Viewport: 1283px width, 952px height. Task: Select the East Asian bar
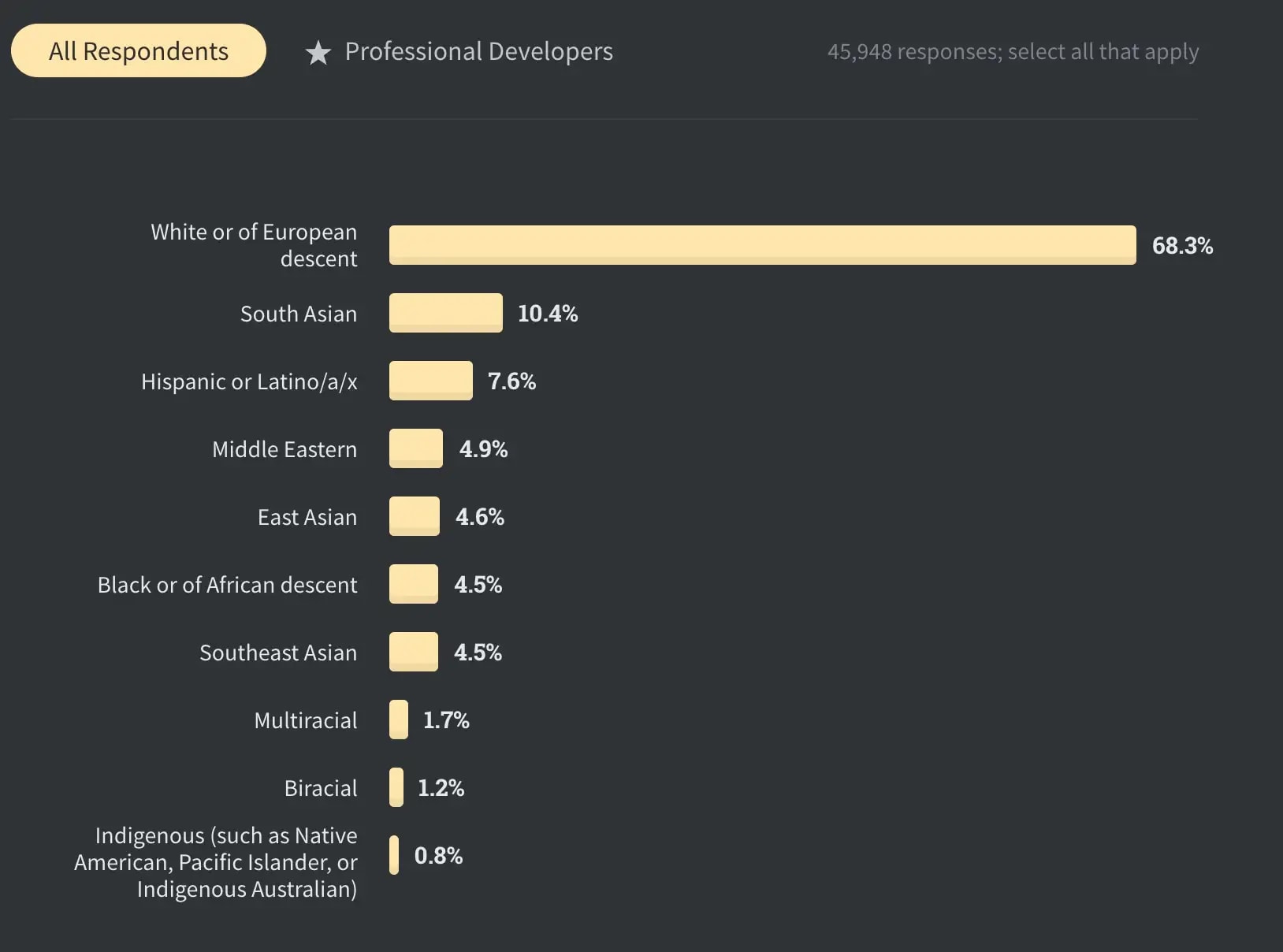point(414,516)
